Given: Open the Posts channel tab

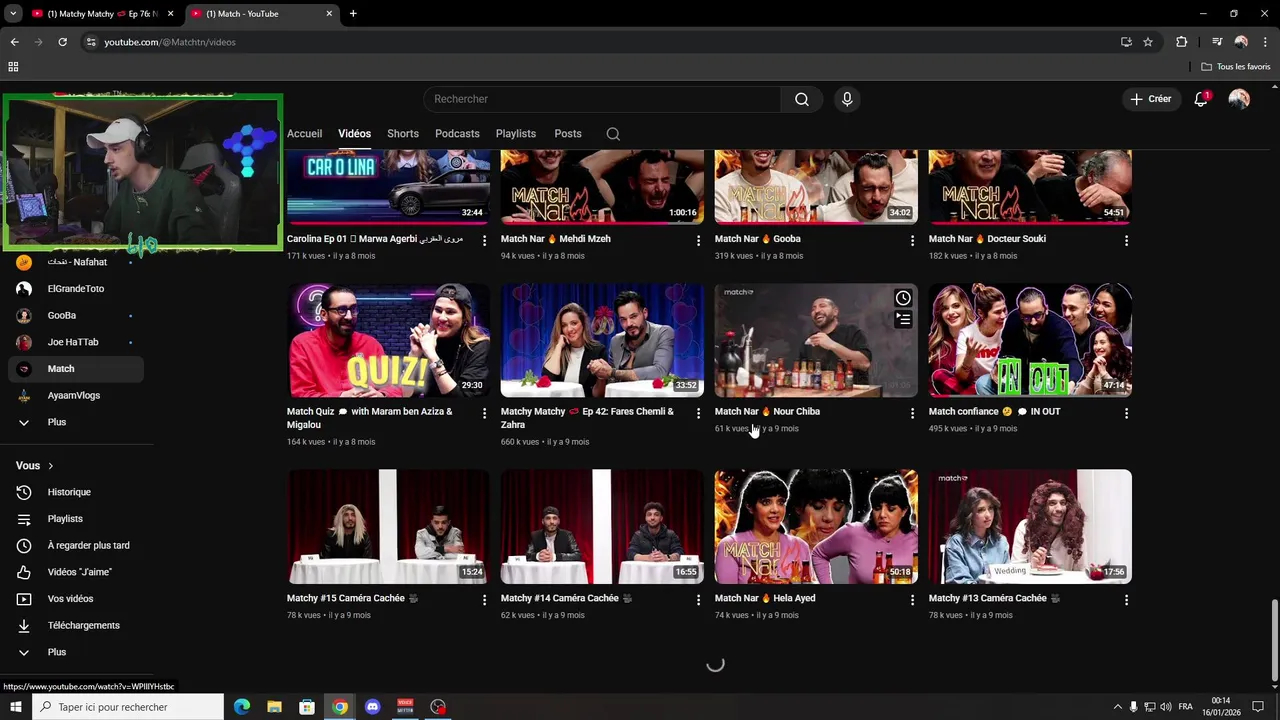Looking at the screenshot, I should tap(568, 134).
